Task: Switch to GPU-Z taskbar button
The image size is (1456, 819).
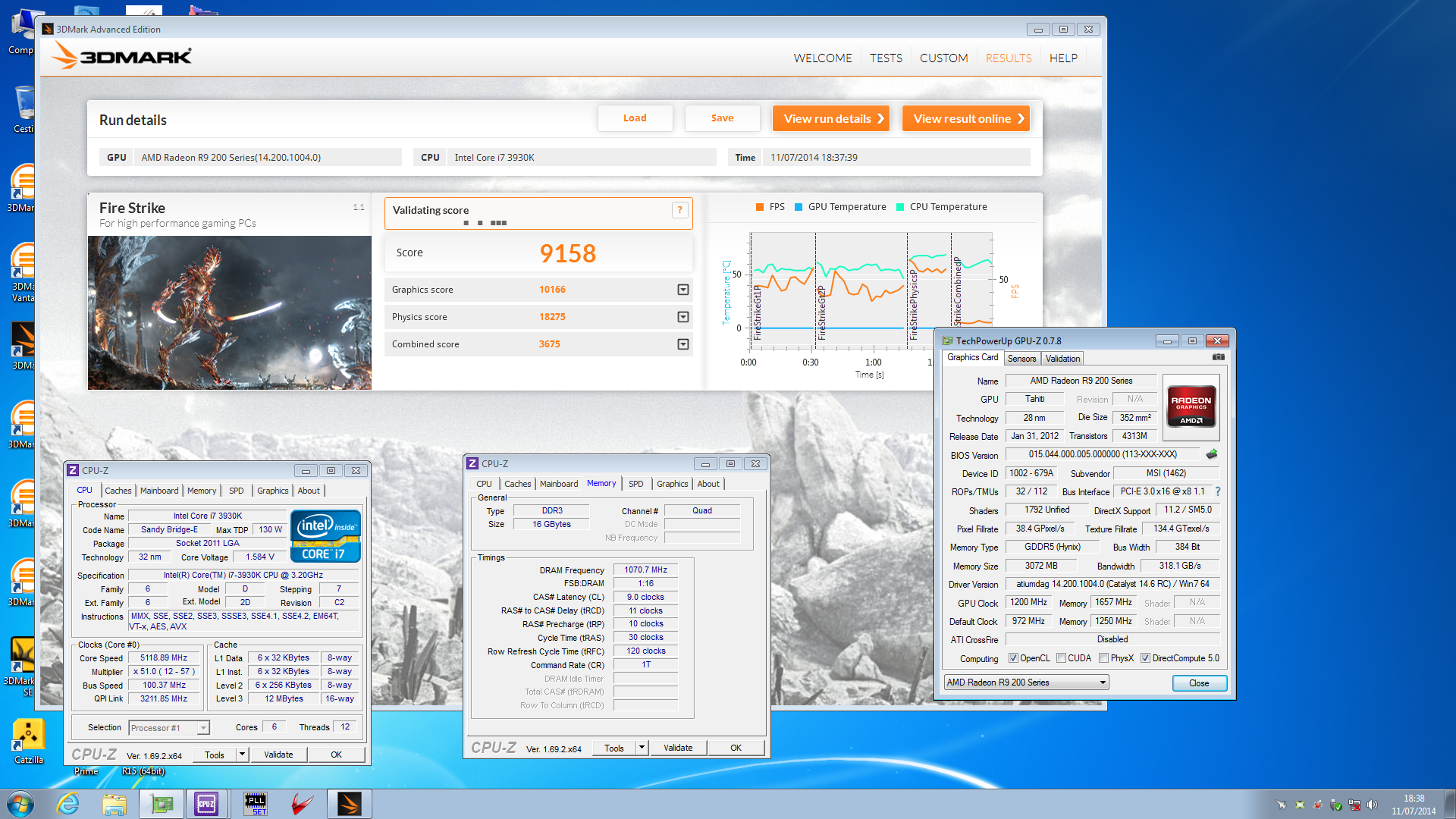Action: coord(162,804)
